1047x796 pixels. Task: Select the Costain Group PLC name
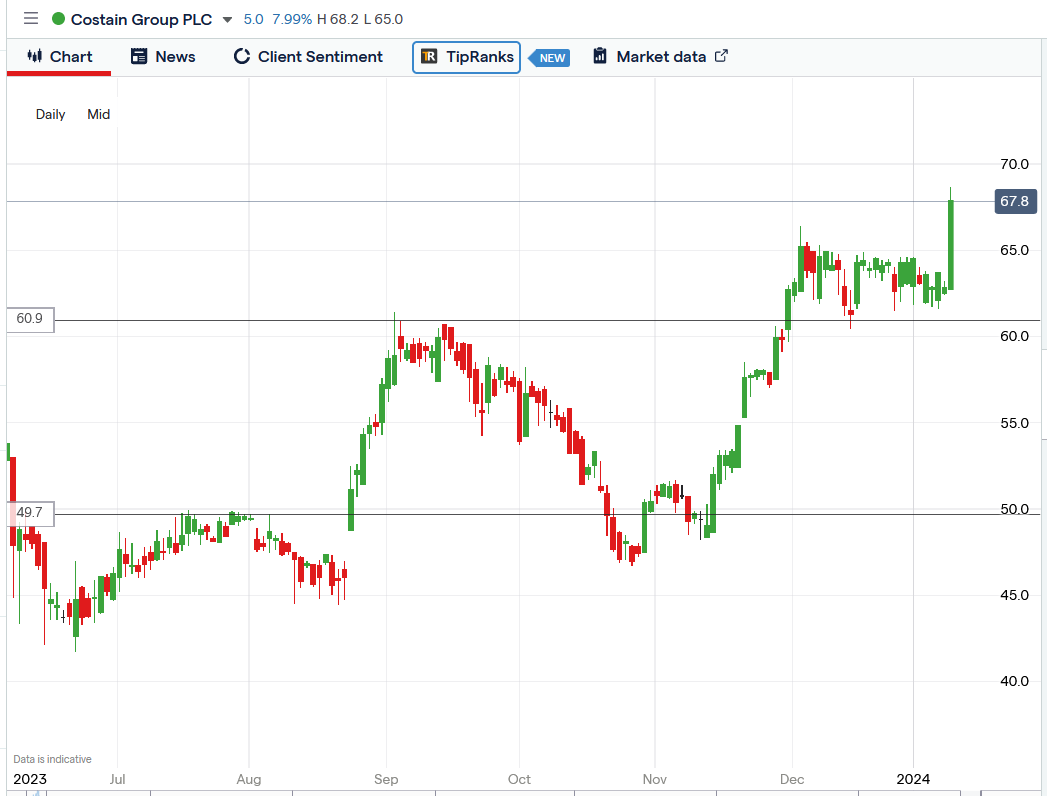coord(141,19)
